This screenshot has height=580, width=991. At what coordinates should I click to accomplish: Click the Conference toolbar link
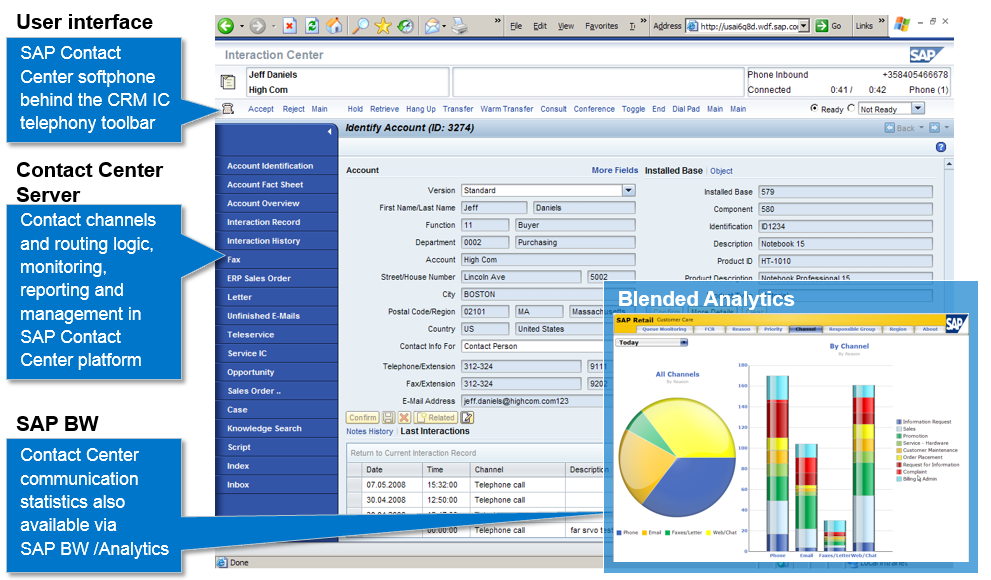click(x=594, y=109)
